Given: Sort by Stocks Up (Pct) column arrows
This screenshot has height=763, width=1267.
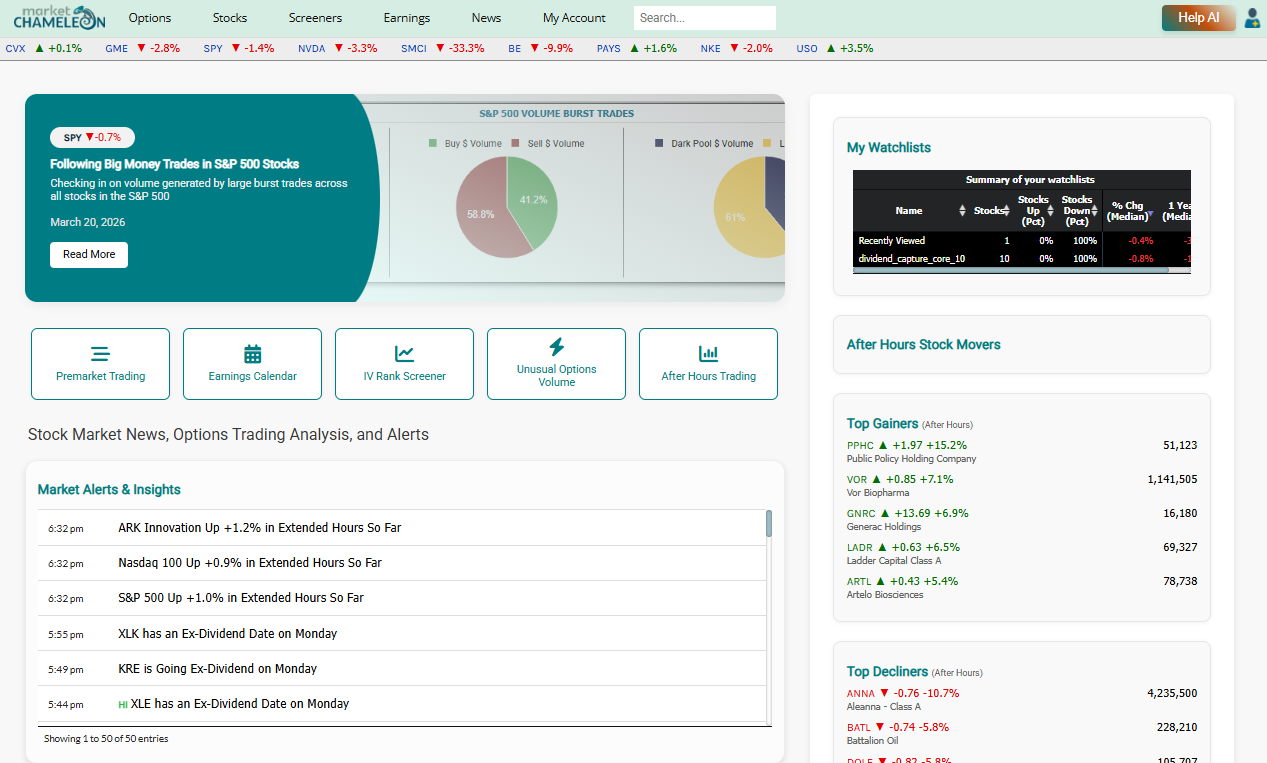Looking at the screenshot, I should [1051, 211].
